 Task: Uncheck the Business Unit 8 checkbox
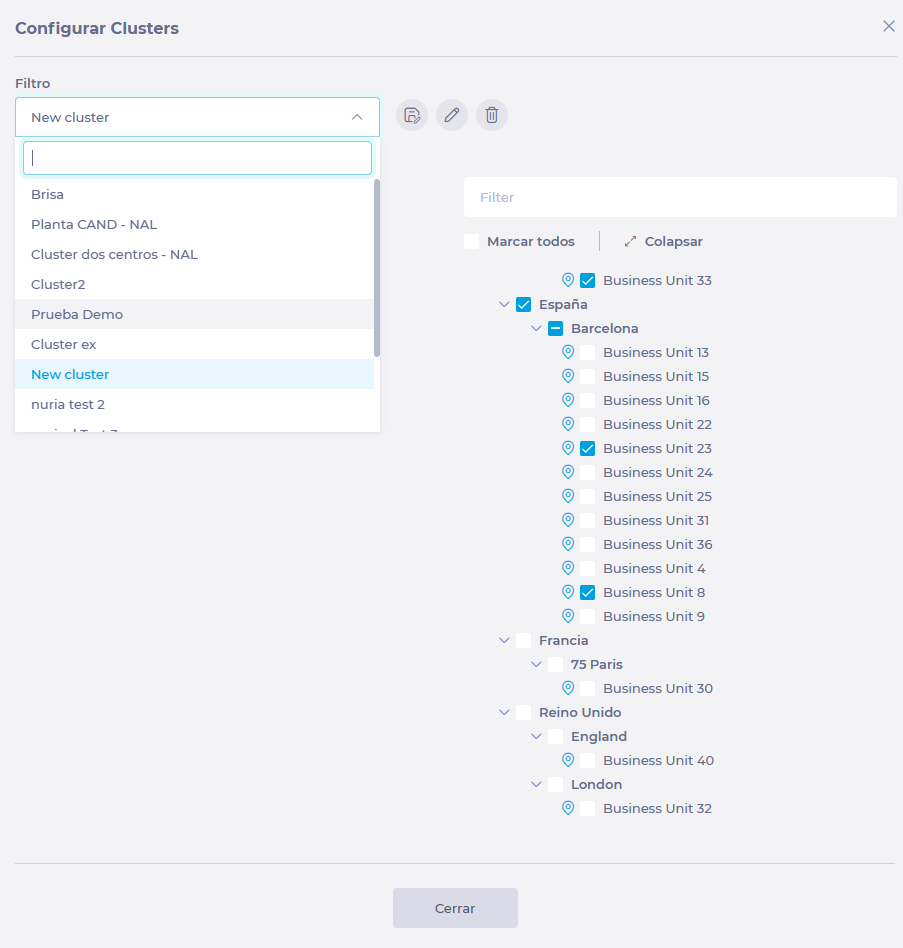(588, 592)
